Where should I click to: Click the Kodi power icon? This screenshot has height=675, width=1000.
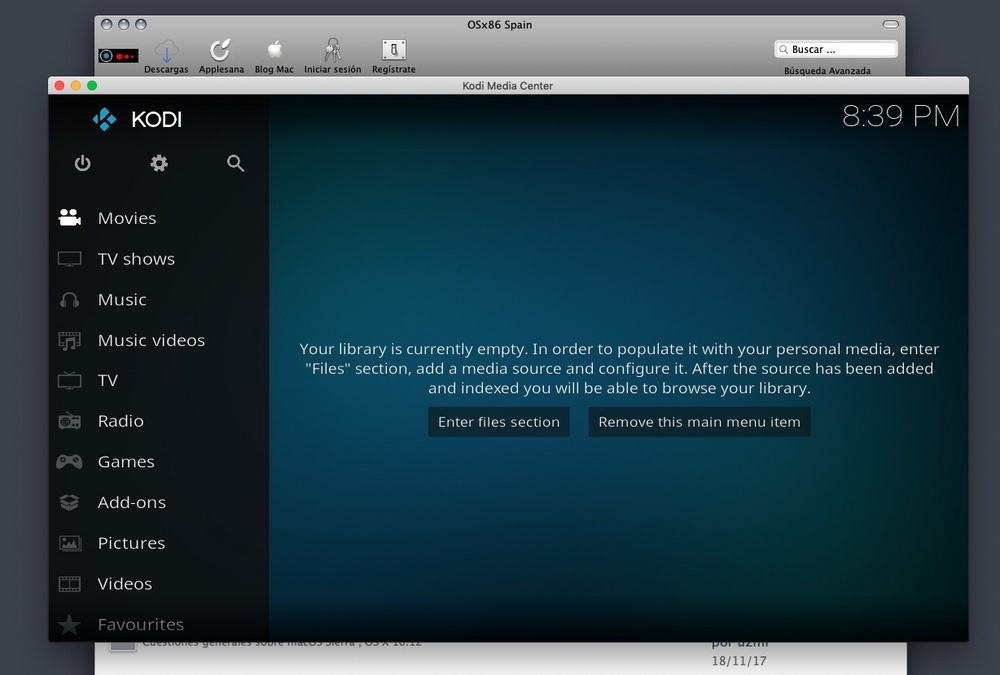click(x=82, y=164)
